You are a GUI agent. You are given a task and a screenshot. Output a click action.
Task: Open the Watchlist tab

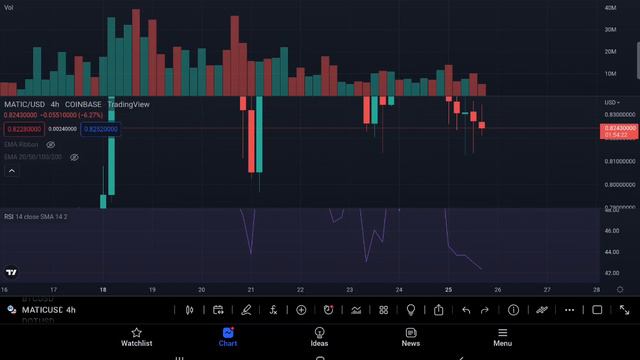136,338
